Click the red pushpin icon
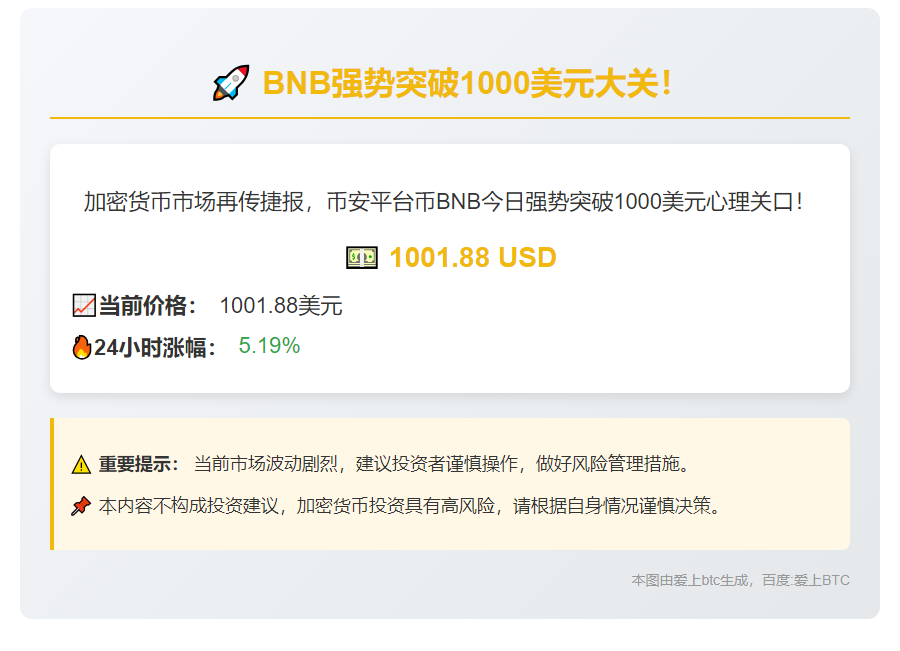900x651 pixels. (81, 507)
